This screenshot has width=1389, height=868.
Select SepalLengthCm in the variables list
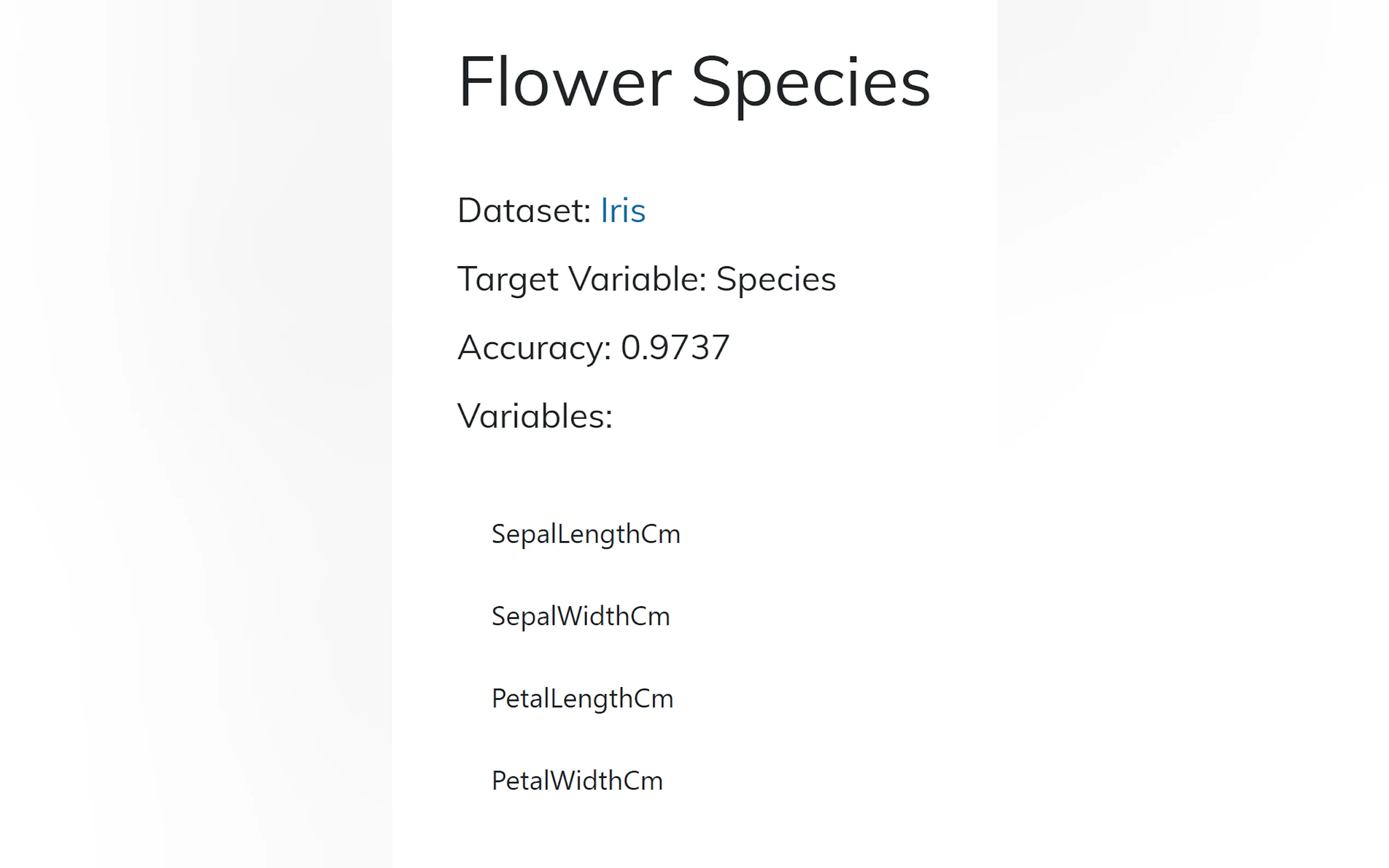click(586, 535)
